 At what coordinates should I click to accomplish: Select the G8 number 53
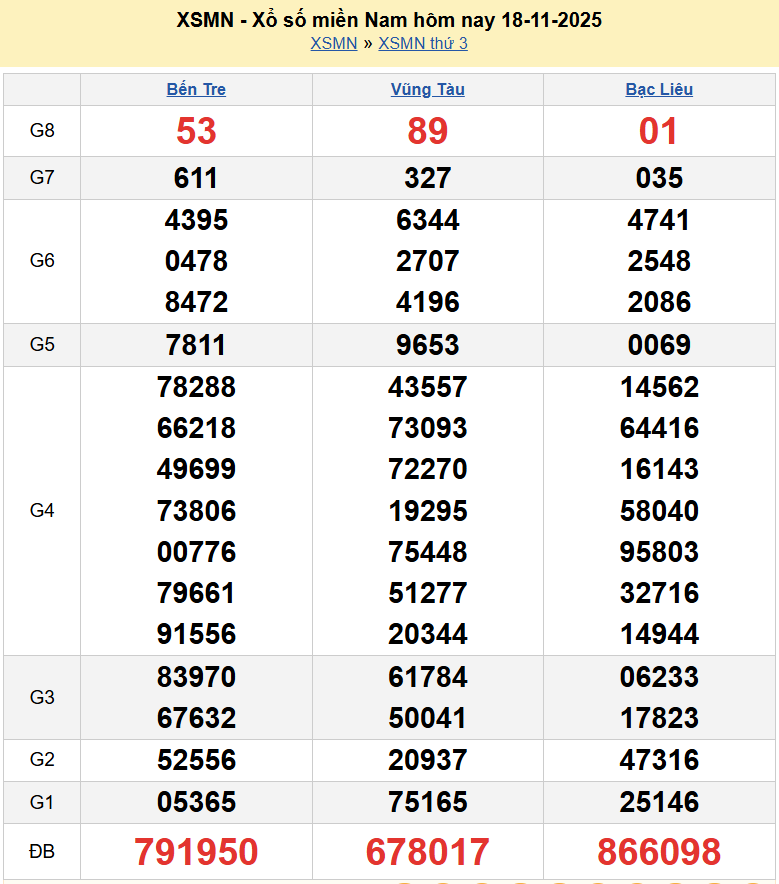pyautogui.click(x=196, y=131)
